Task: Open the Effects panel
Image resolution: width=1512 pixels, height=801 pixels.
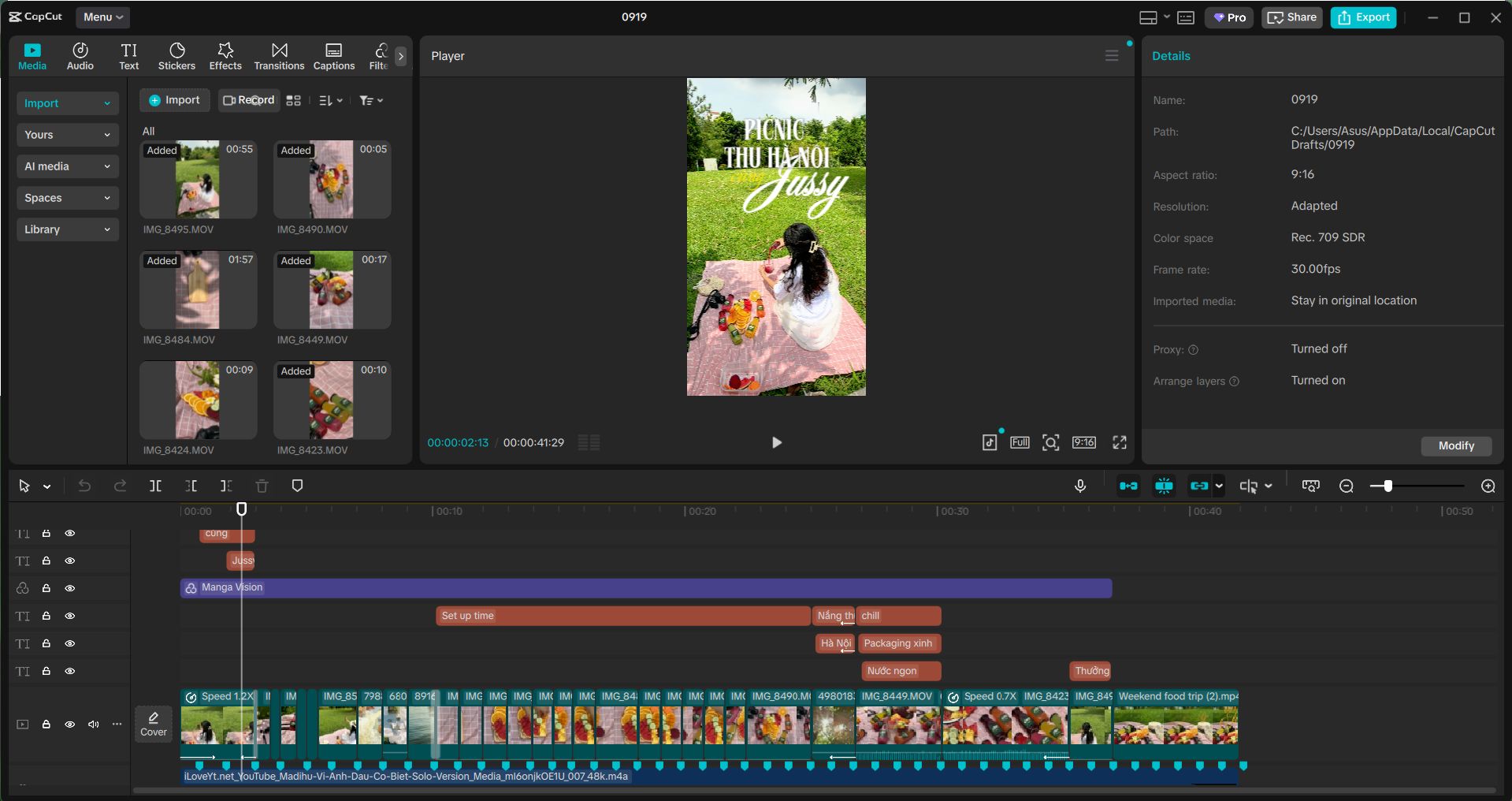Action: (225, 57)
